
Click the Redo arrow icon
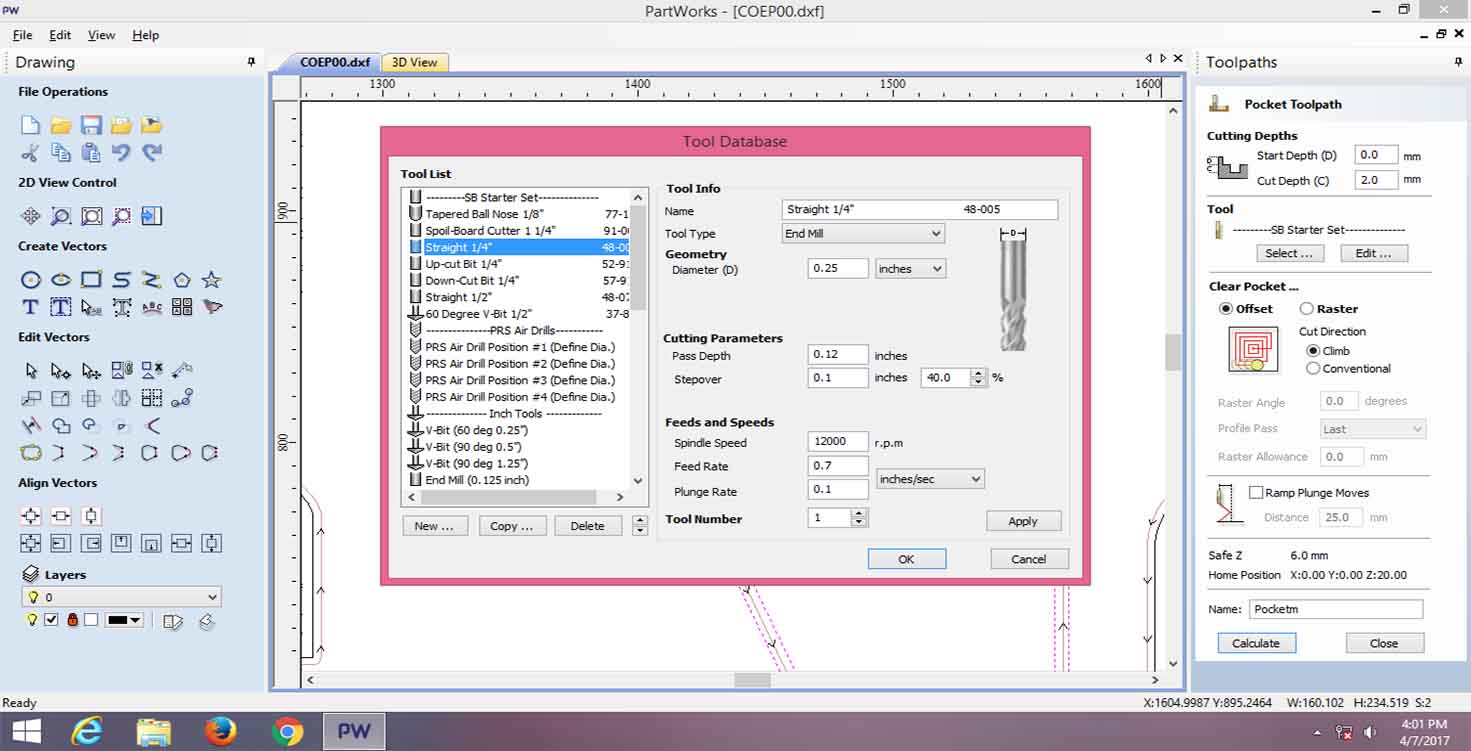(152, 153)
